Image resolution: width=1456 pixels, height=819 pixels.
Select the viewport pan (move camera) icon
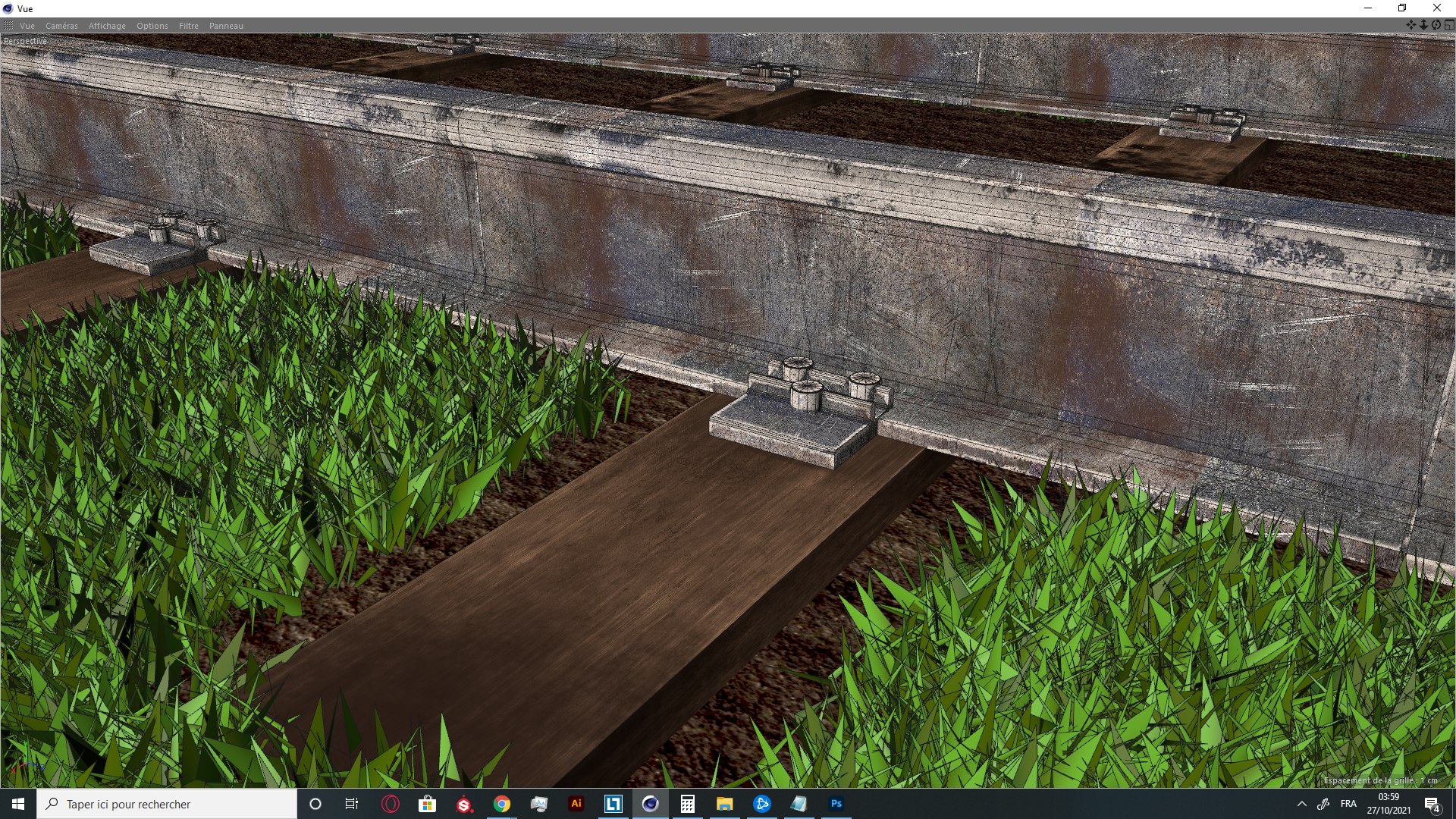1410,25
